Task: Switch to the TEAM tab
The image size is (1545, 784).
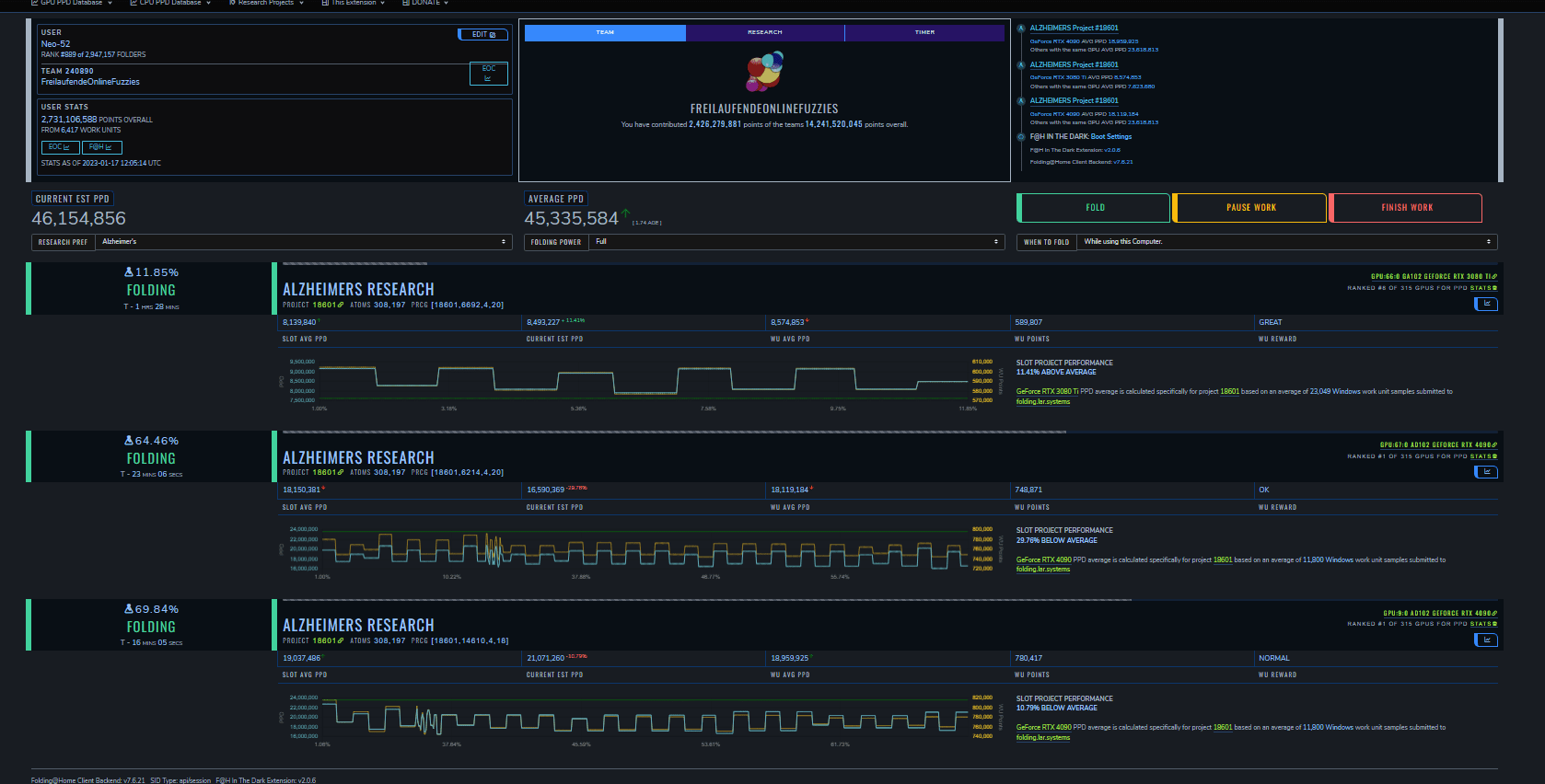Action: [x=605, y=32]
